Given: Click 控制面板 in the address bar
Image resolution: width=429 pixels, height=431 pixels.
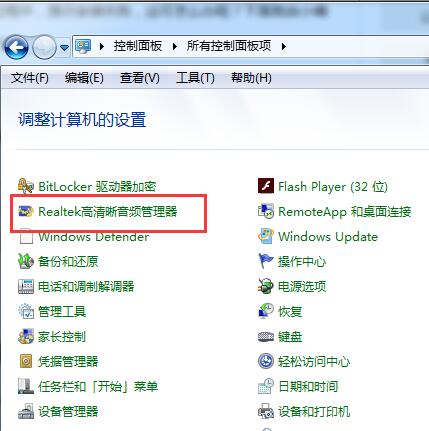Looking at the screenshot, I should point(138,46).
